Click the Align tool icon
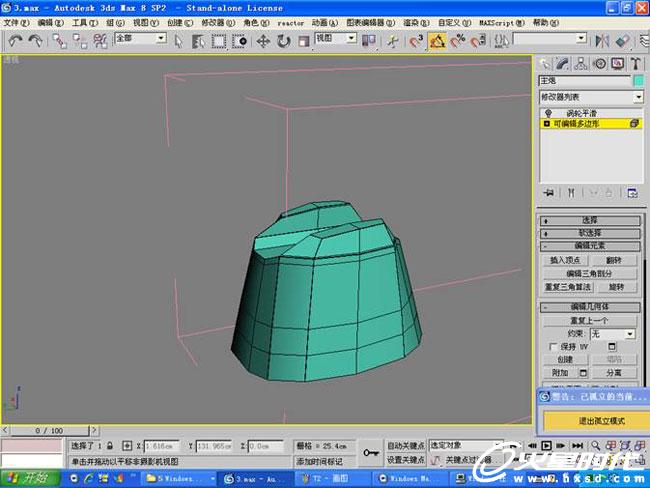 pyautogui.click(x=622, y=41)
